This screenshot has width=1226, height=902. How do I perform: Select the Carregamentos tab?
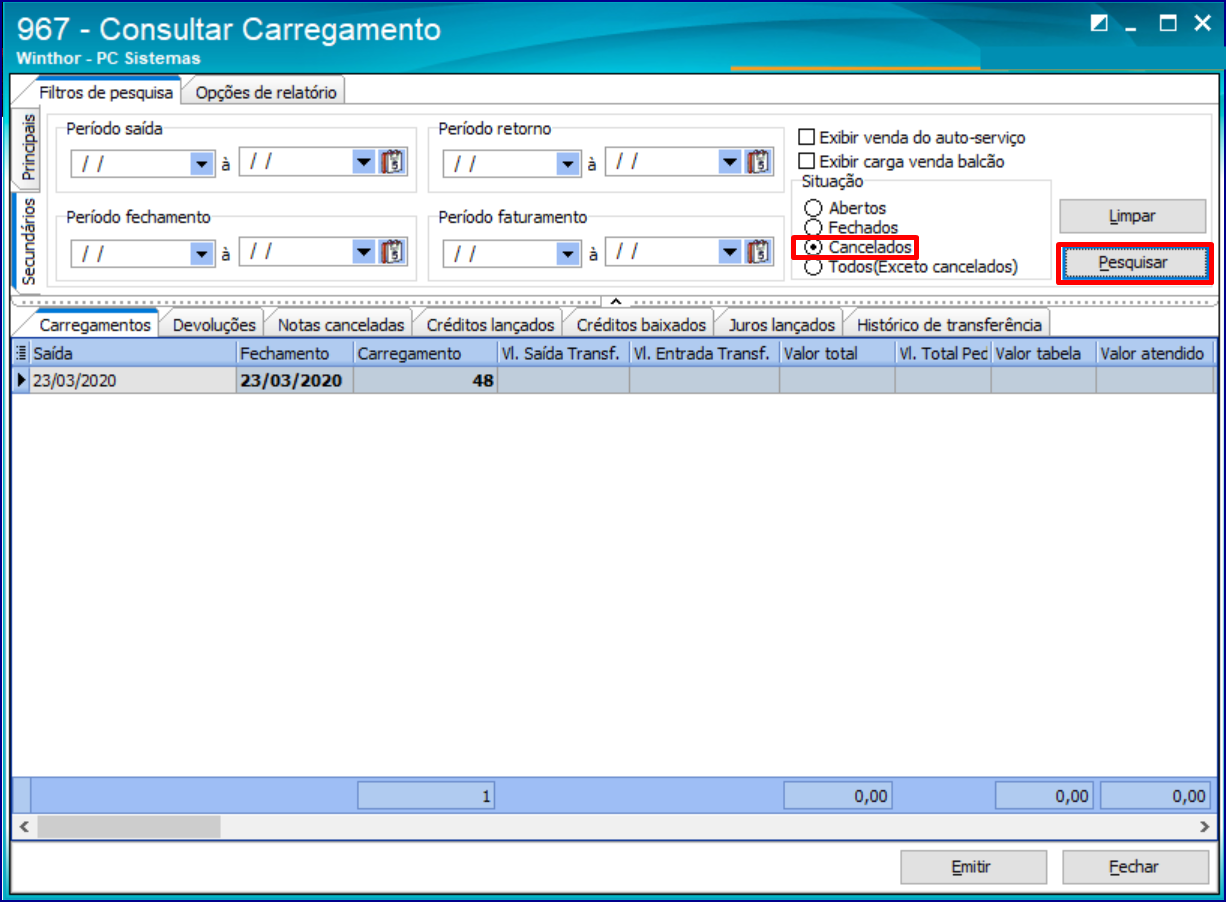click(95, 324)
